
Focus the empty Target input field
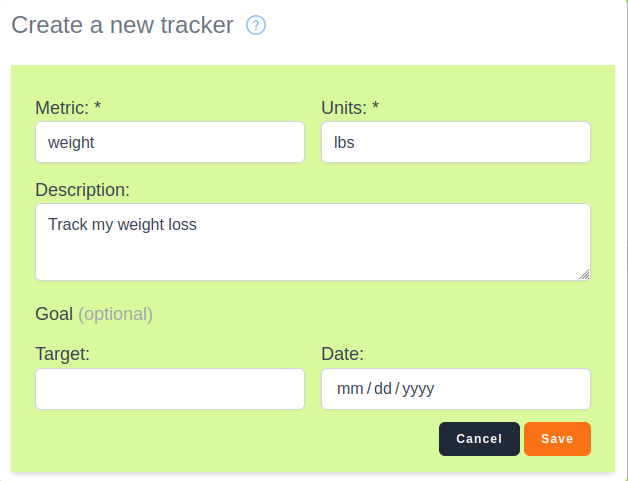click(x=169, y=389)
